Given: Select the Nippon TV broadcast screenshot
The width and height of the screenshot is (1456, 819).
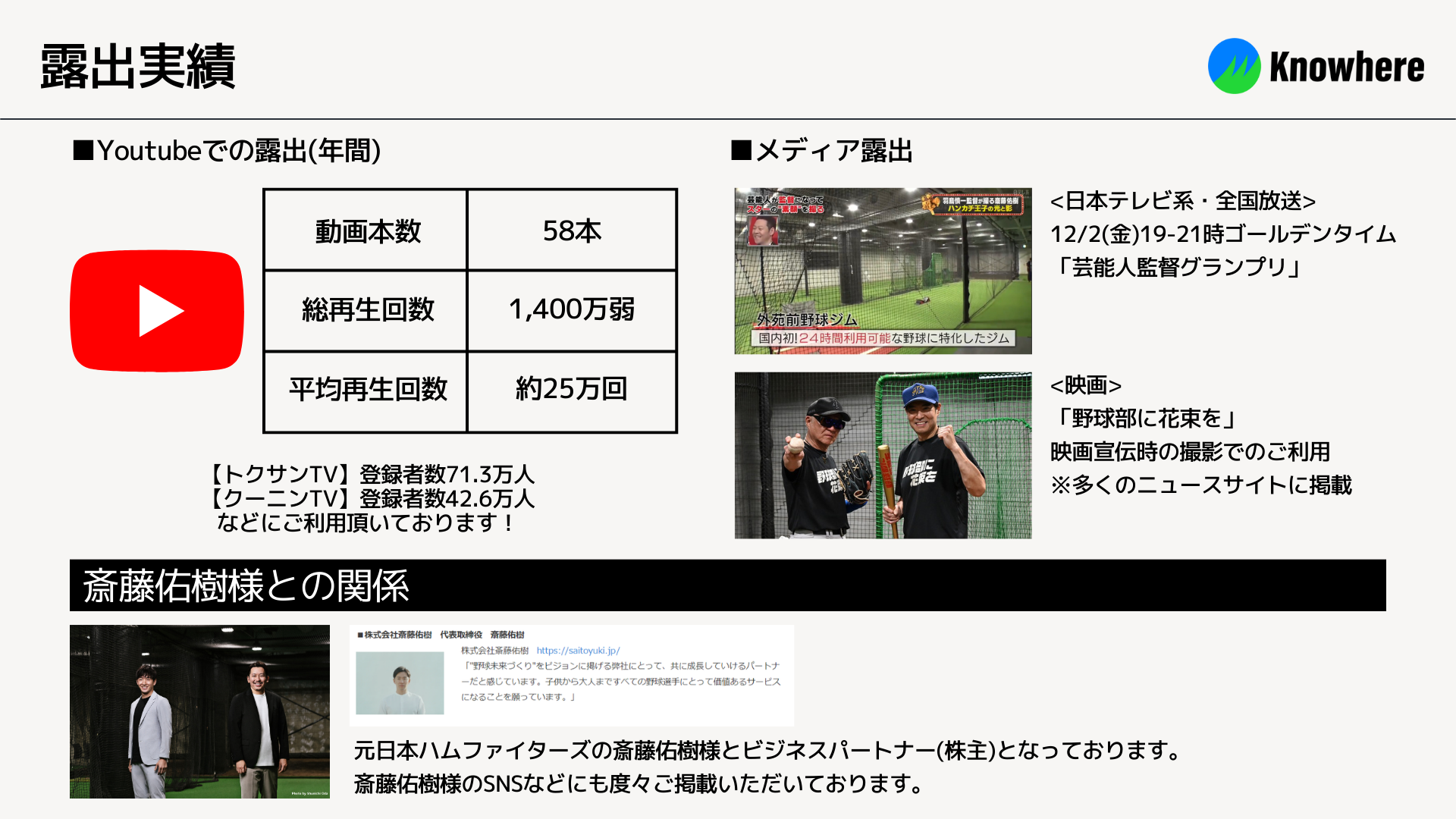Looking at the screenshot, I should coord(883,271).
